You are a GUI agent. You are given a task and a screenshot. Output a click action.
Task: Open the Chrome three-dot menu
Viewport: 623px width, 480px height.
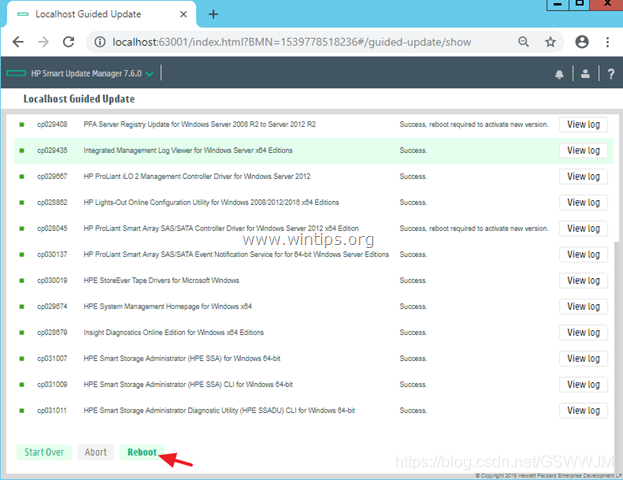point(608,42)
